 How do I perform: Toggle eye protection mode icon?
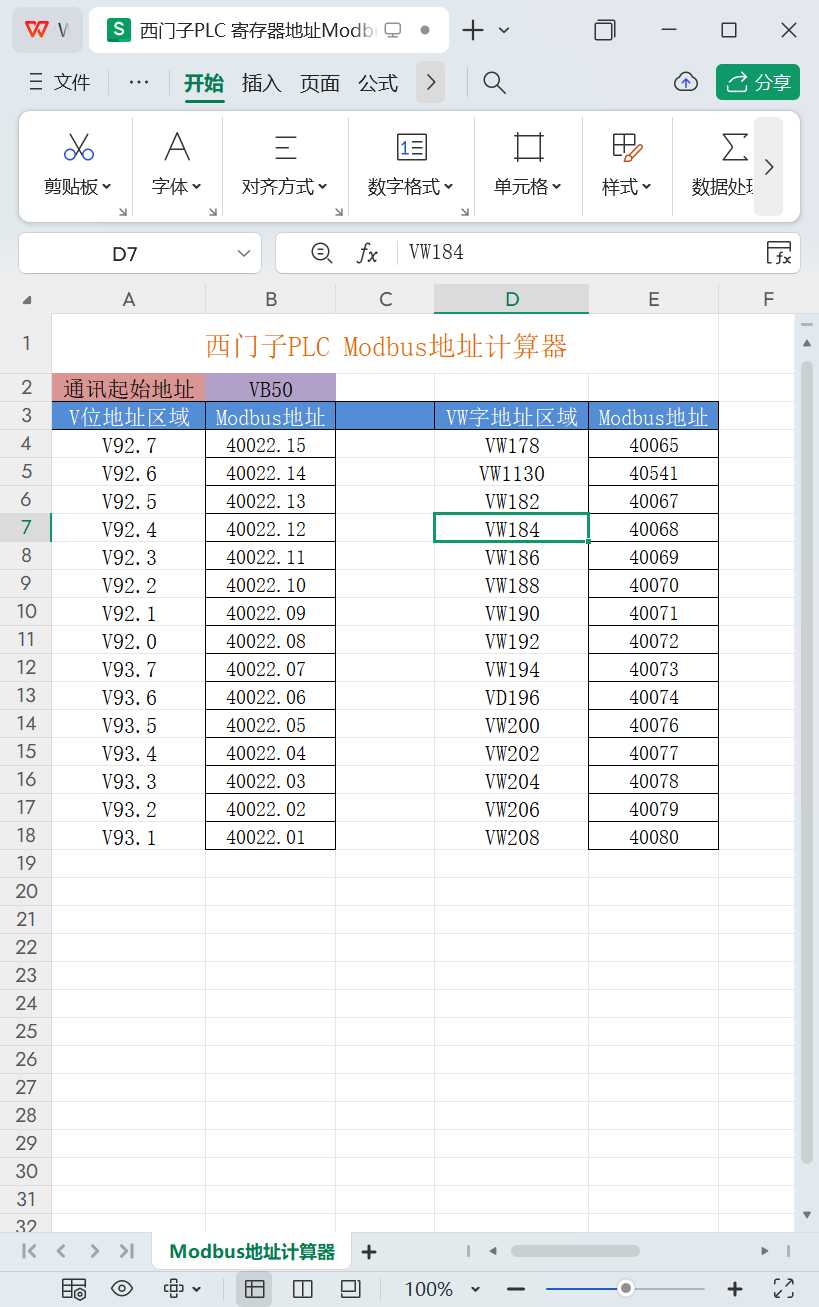click(122, 1288)
